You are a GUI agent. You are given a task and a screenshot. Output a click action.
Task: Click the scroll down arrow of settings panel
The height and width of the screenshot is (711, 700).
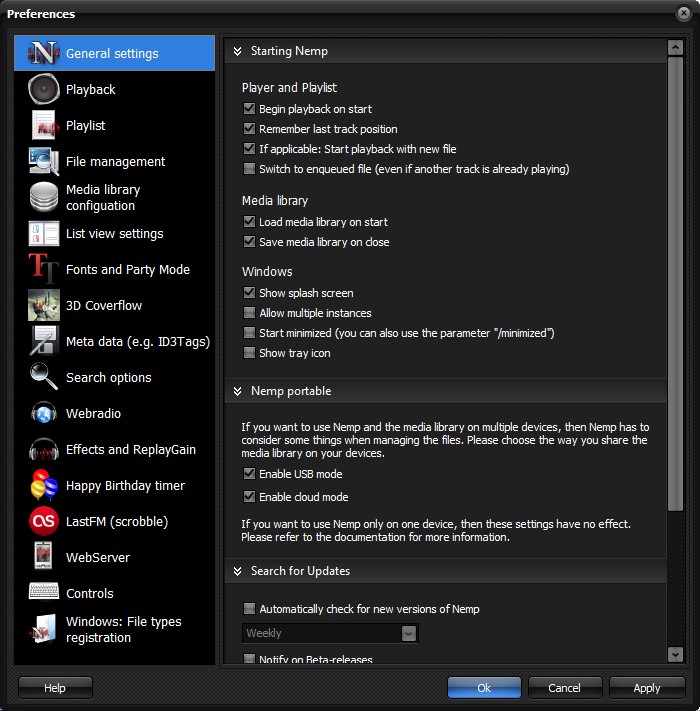click(x=675, y=654)
